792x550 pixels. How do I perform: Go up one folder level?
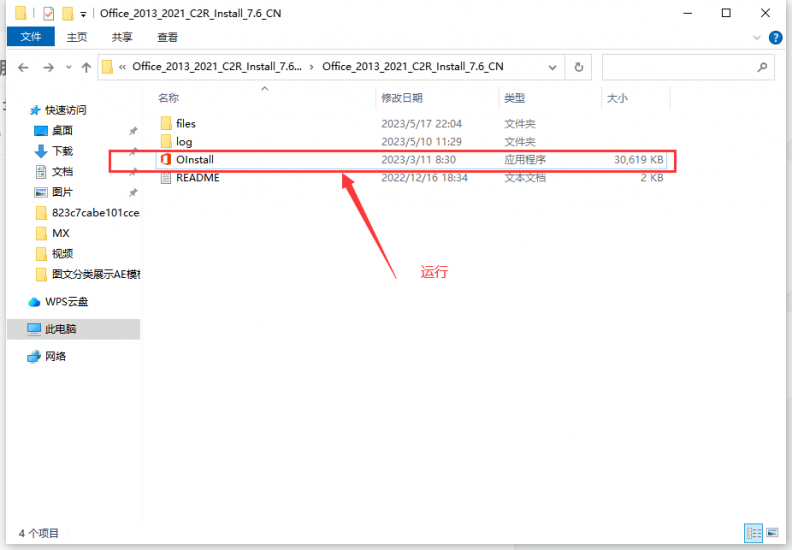click(x=86, y=67)
